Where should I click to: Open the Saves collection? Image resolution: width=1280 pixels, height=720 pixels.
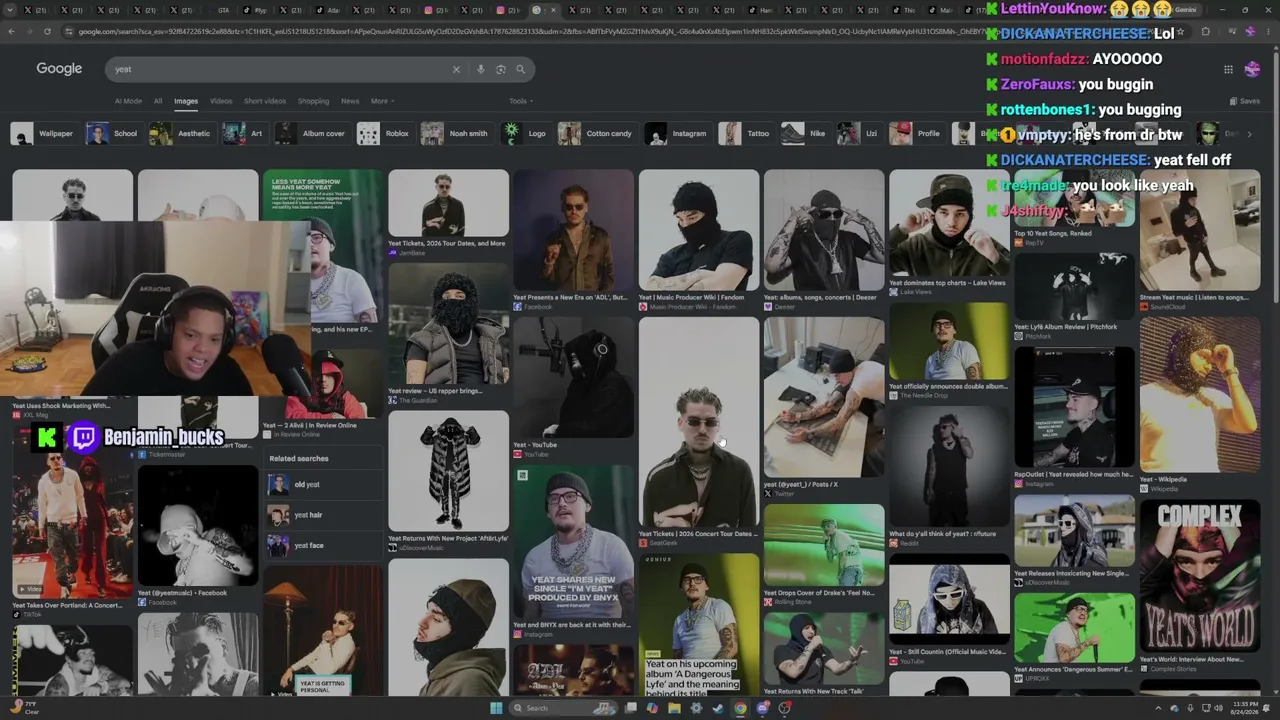coord(1245,101)
